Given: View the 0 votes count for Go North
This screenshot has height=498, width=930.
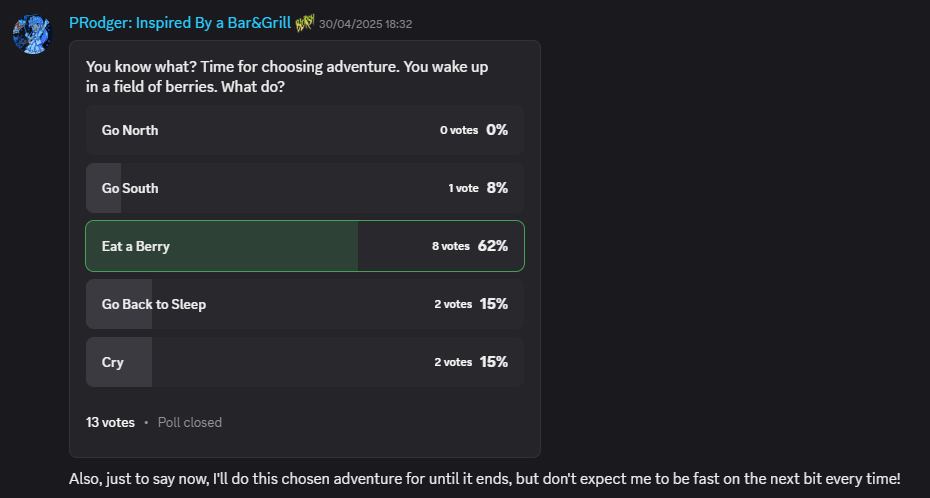Looking at the screenshot, I should (459, 130).
